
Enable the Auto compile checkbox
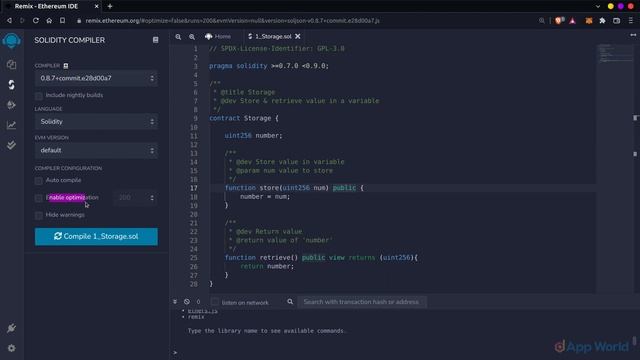pos(39,180)
